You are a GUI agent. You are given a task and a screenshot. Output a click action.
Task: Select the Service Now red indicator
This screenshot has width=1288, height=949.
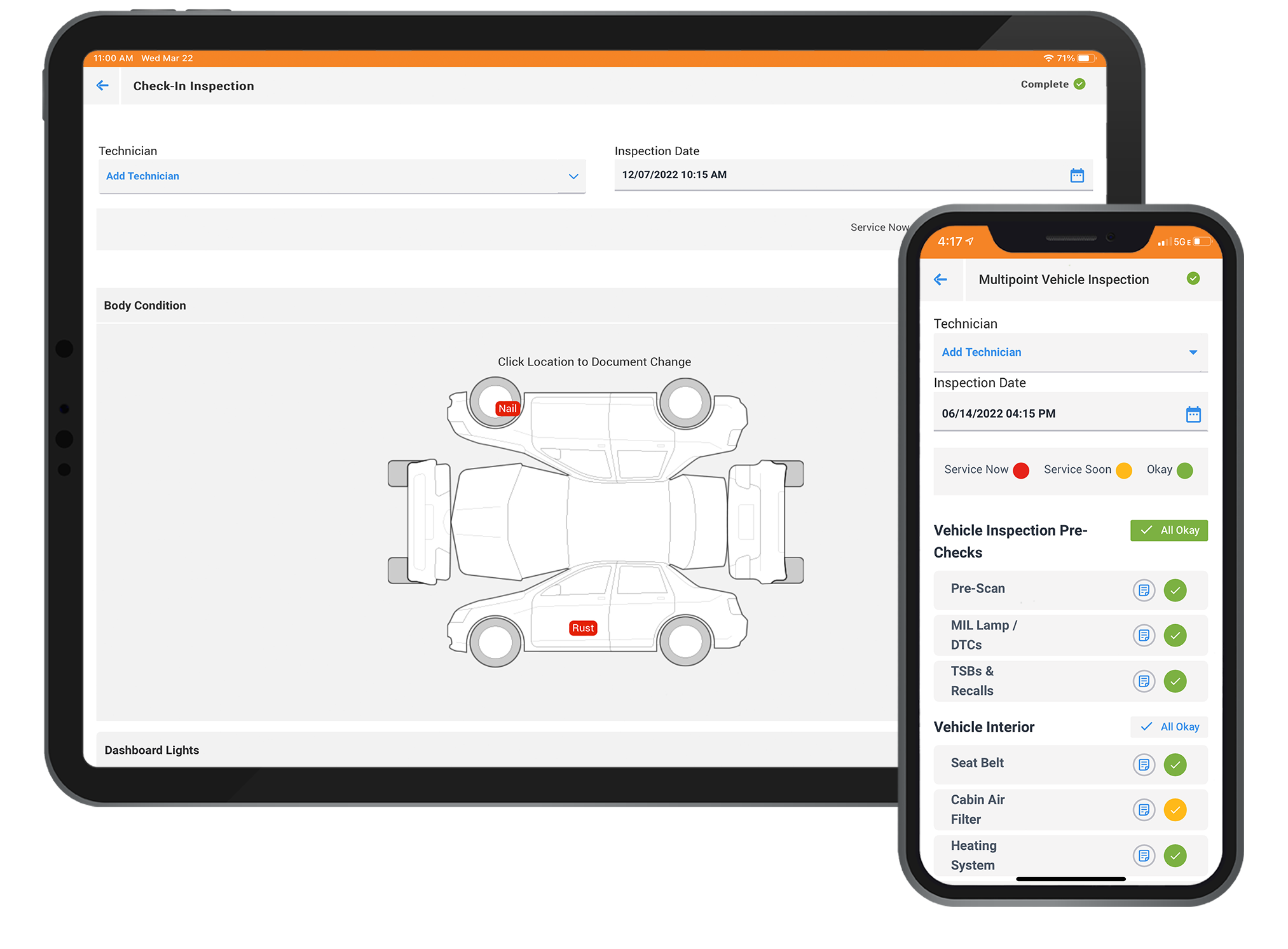(1022, 470)
